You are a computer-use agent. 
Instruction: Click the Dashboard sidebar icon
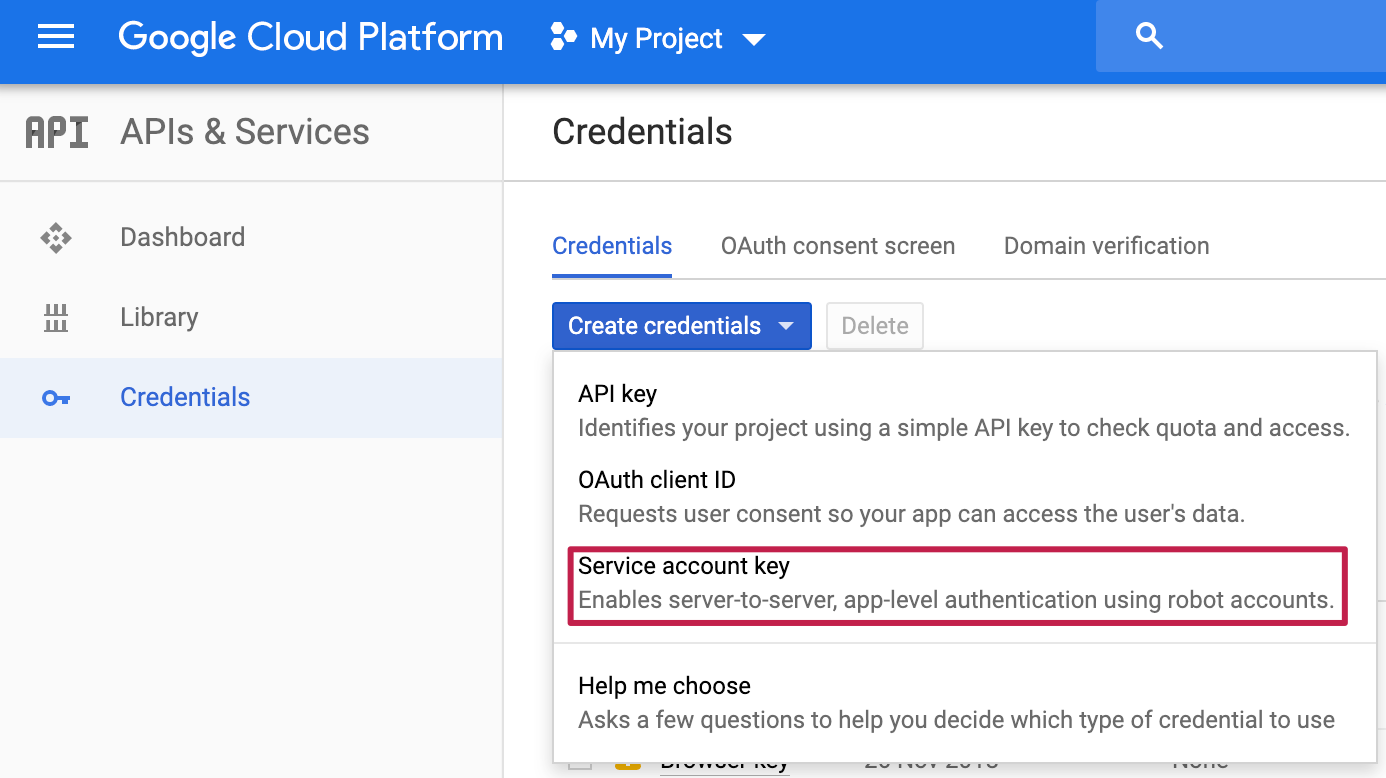(x=56, y=237)
